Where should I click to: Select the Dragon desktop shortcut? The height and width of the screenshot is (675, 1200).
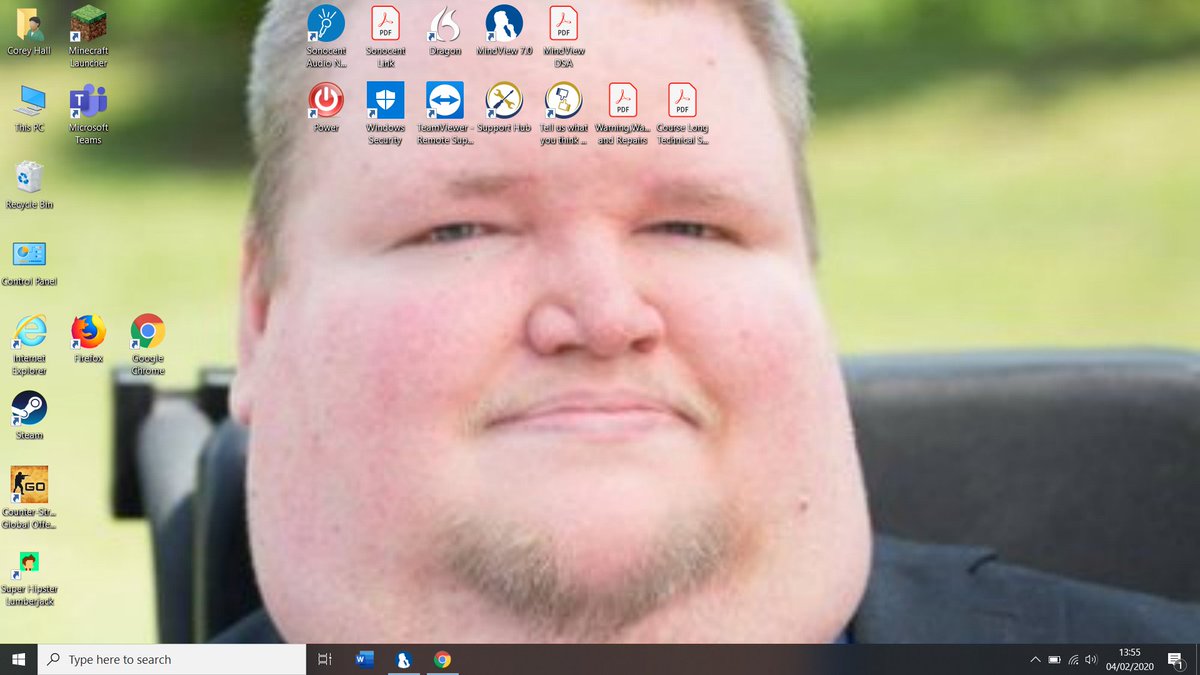pyautogui.click(x=444, y=31)
